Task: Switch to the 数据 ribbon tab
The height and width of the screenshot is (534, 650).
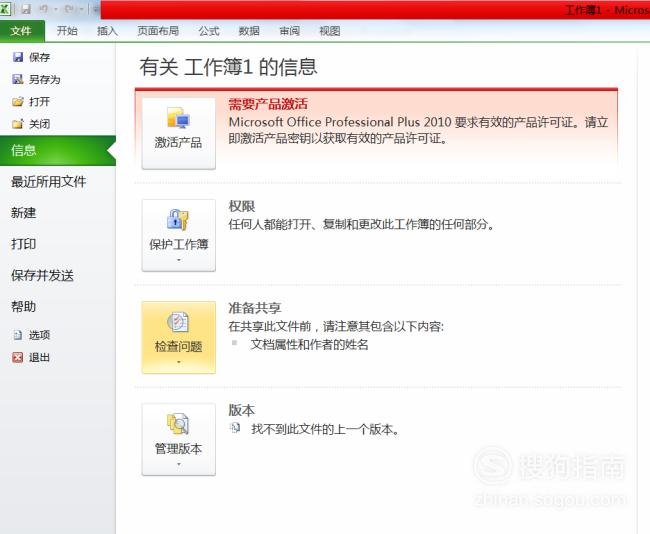Action: click(249, 31)
